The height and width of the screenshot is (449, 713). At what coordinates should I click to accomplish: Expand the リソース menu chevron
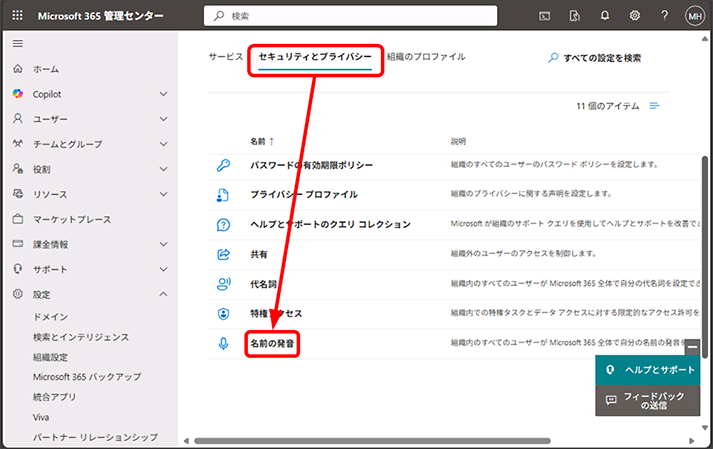click(x=164, y=194)
